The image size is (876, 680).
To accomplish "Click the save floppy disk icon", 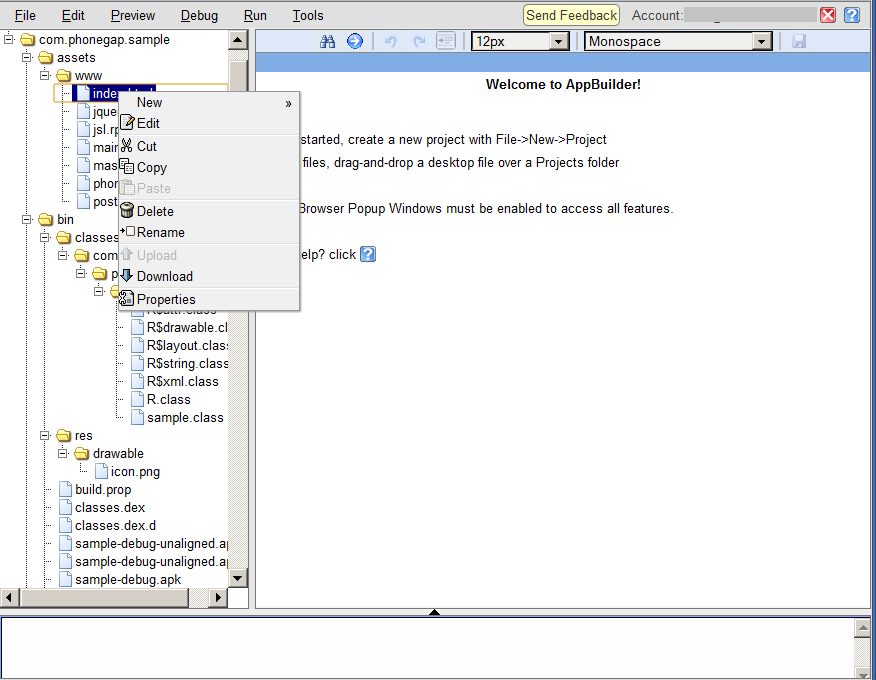I will point(799,41).
